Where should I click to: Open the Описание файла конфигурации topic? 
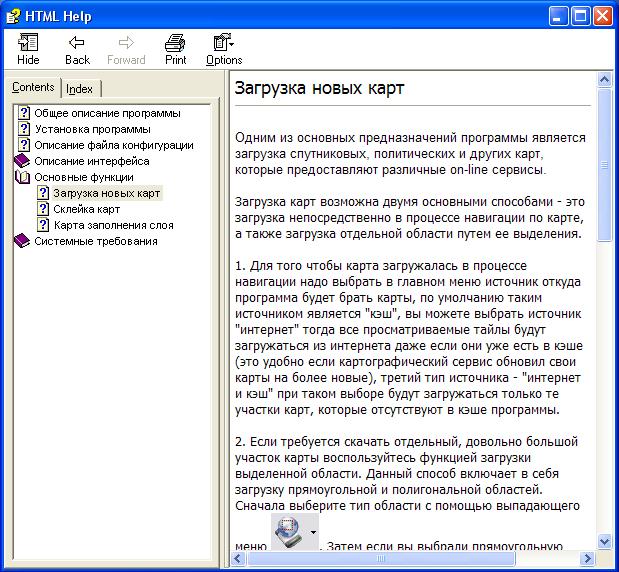pyautogui.click(x=114, y=145)
